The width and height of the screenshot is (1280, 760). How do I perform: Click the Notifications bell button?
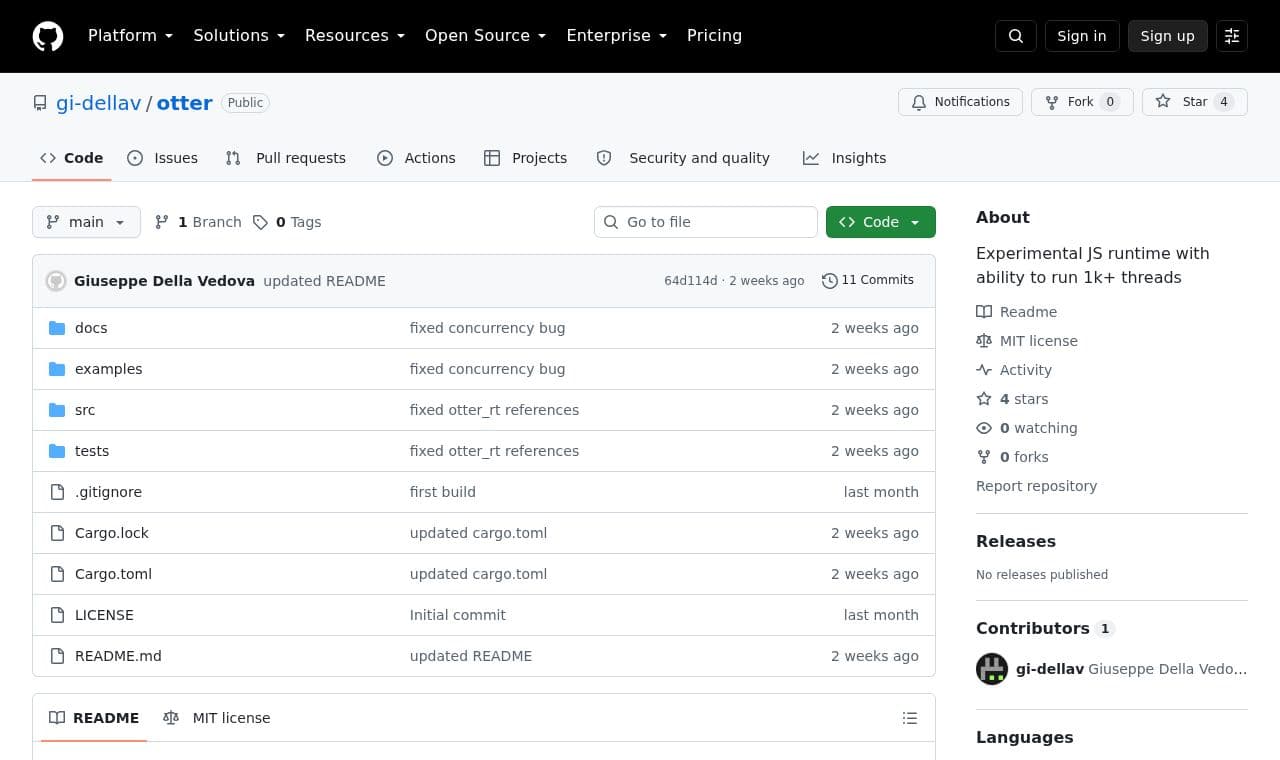(x=960, y=102)
